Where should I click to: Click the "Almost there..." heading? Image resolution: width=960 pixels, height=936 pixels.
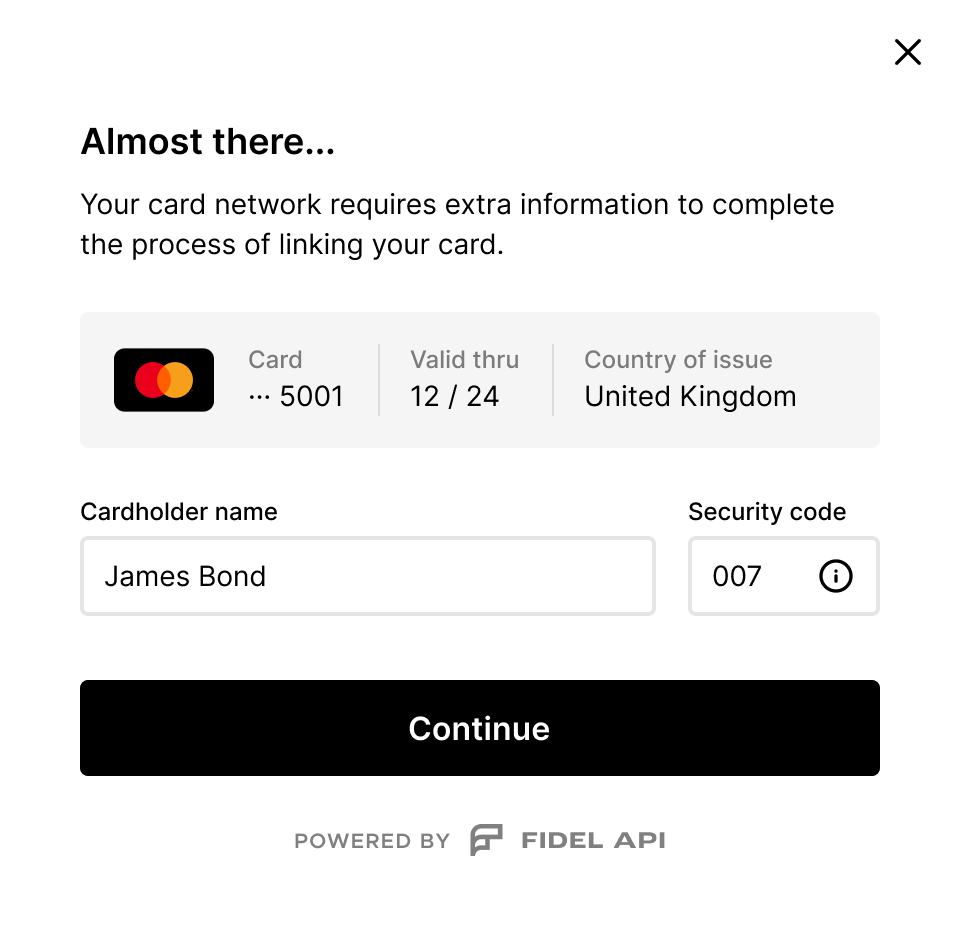pos(207,142)
